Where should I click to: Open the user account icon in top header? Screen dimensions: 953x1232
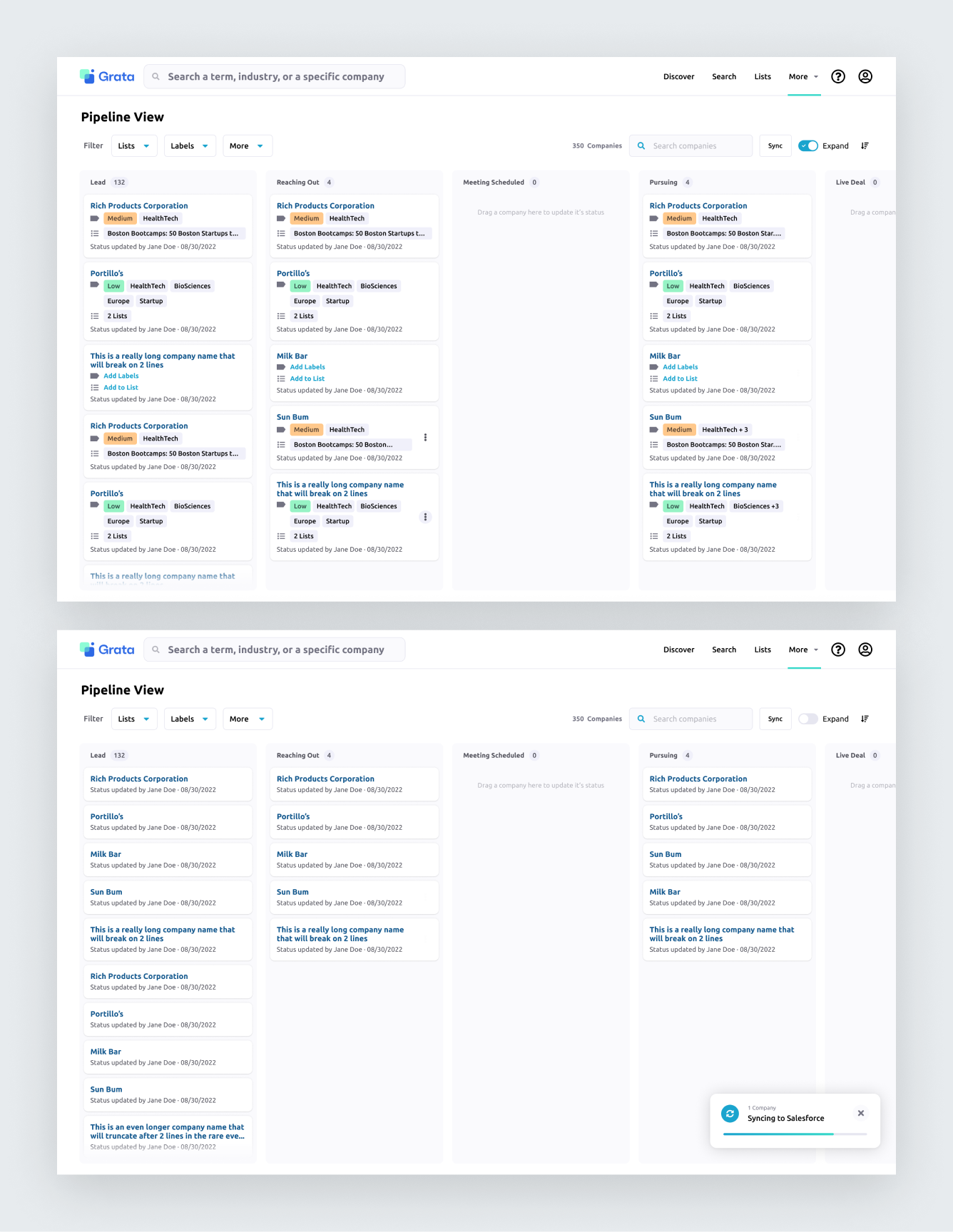tap(865, 76)
